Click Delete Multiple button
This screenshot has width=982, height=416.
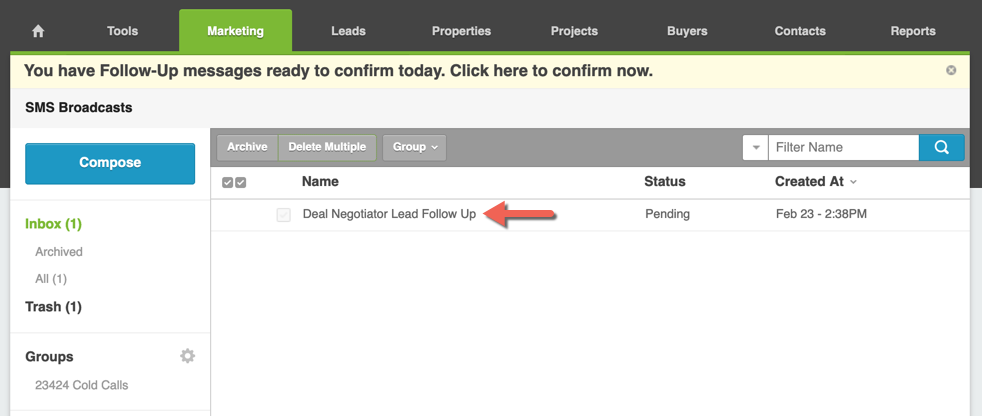click(x=327, y=147)
